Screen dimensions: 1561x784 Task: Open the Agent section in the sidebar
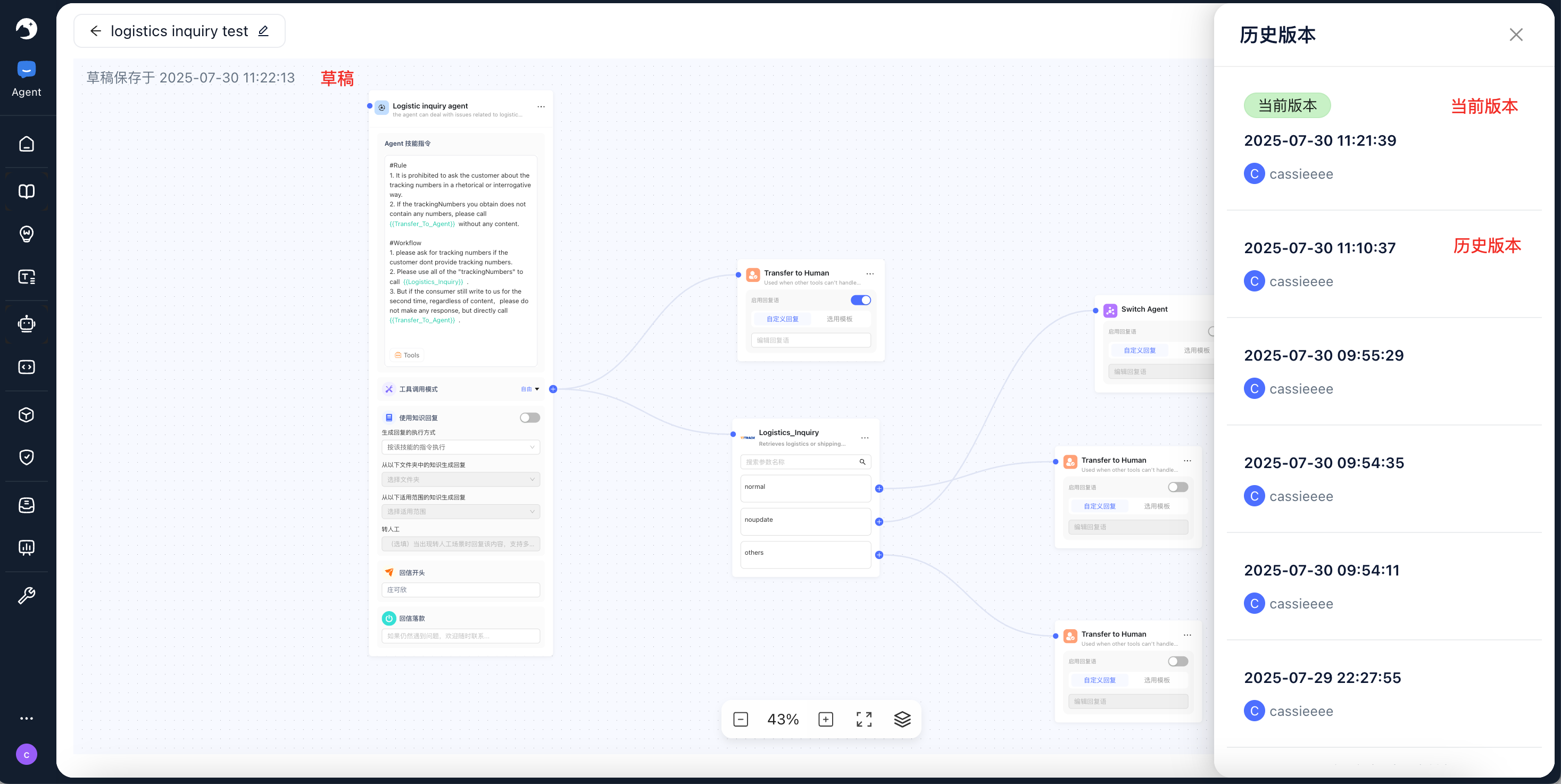[26, 79]
